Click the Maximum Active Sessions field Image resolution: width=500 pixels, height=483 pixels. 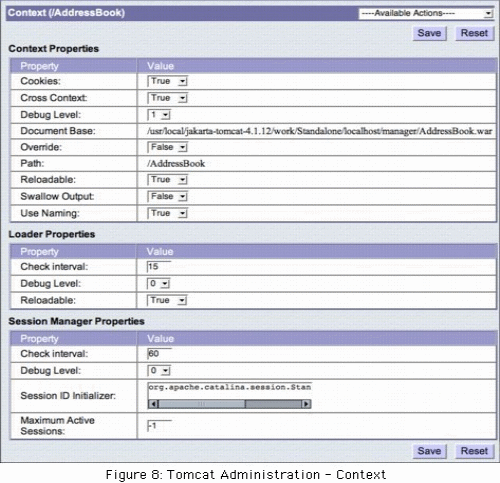click(x=159, y=426)
